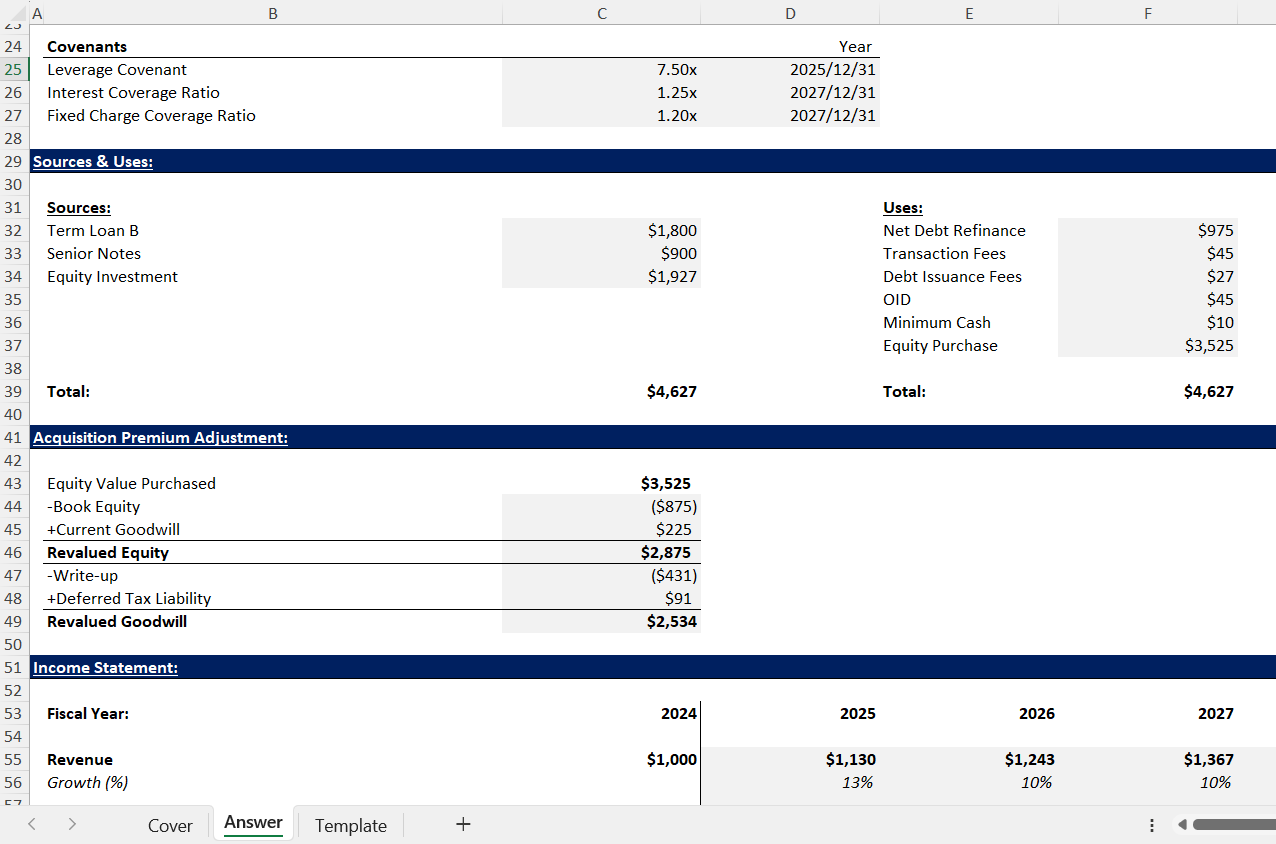Switch to the Cover sheet tab
The width and height of the screenshot is (1276, 844).
point(170,825)
